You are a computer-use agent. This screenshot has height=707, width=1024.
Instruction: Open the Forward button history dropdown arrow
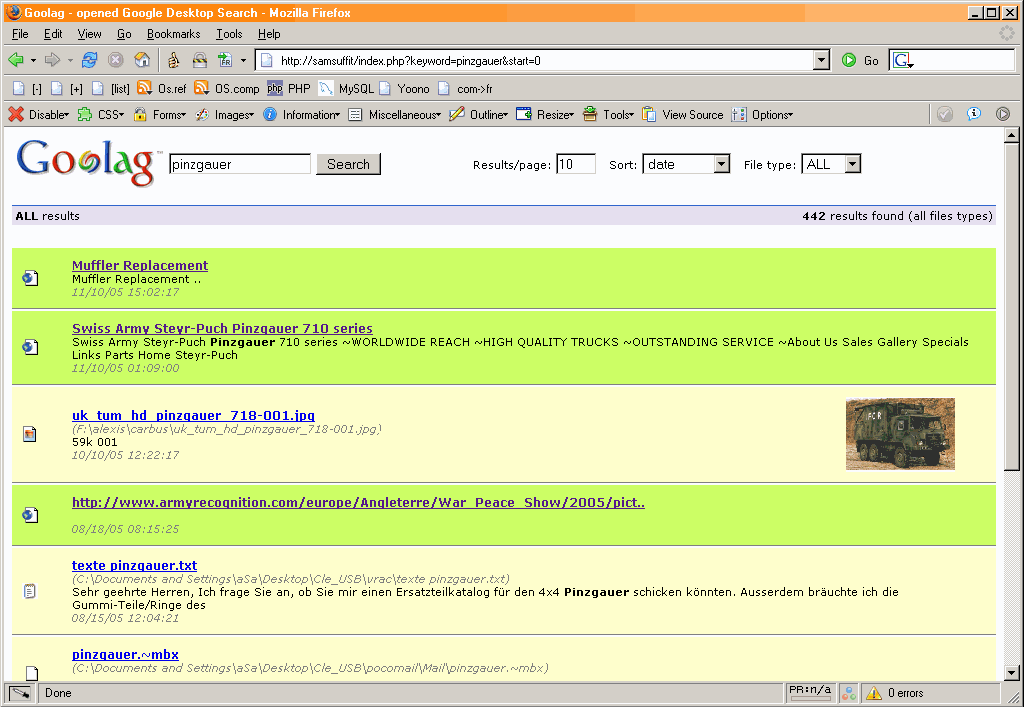click(x=70, y=60)
